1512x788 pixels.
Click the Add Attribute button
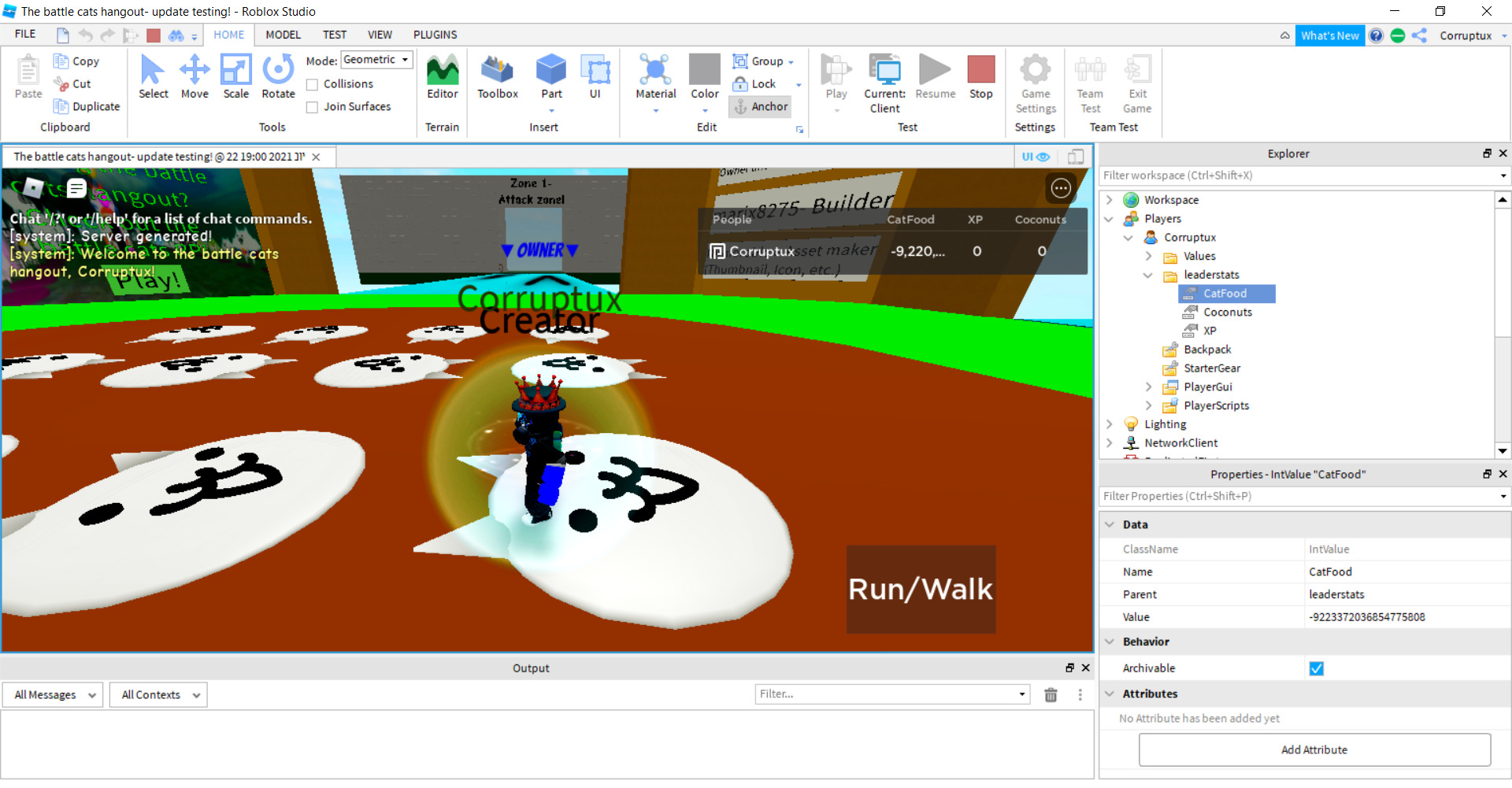pos(1314,749)
